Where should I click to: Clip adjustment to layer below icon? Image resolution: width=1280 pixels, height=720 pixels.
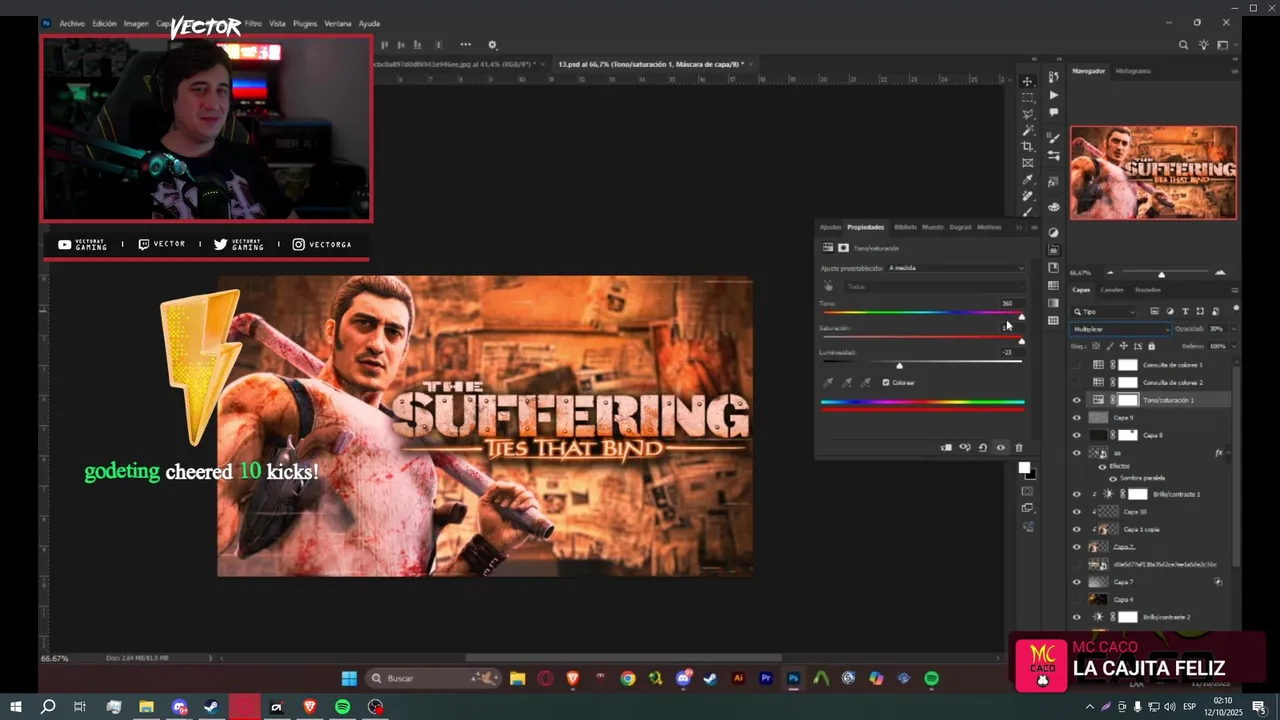pyautogui.click(x=946, y=448)
